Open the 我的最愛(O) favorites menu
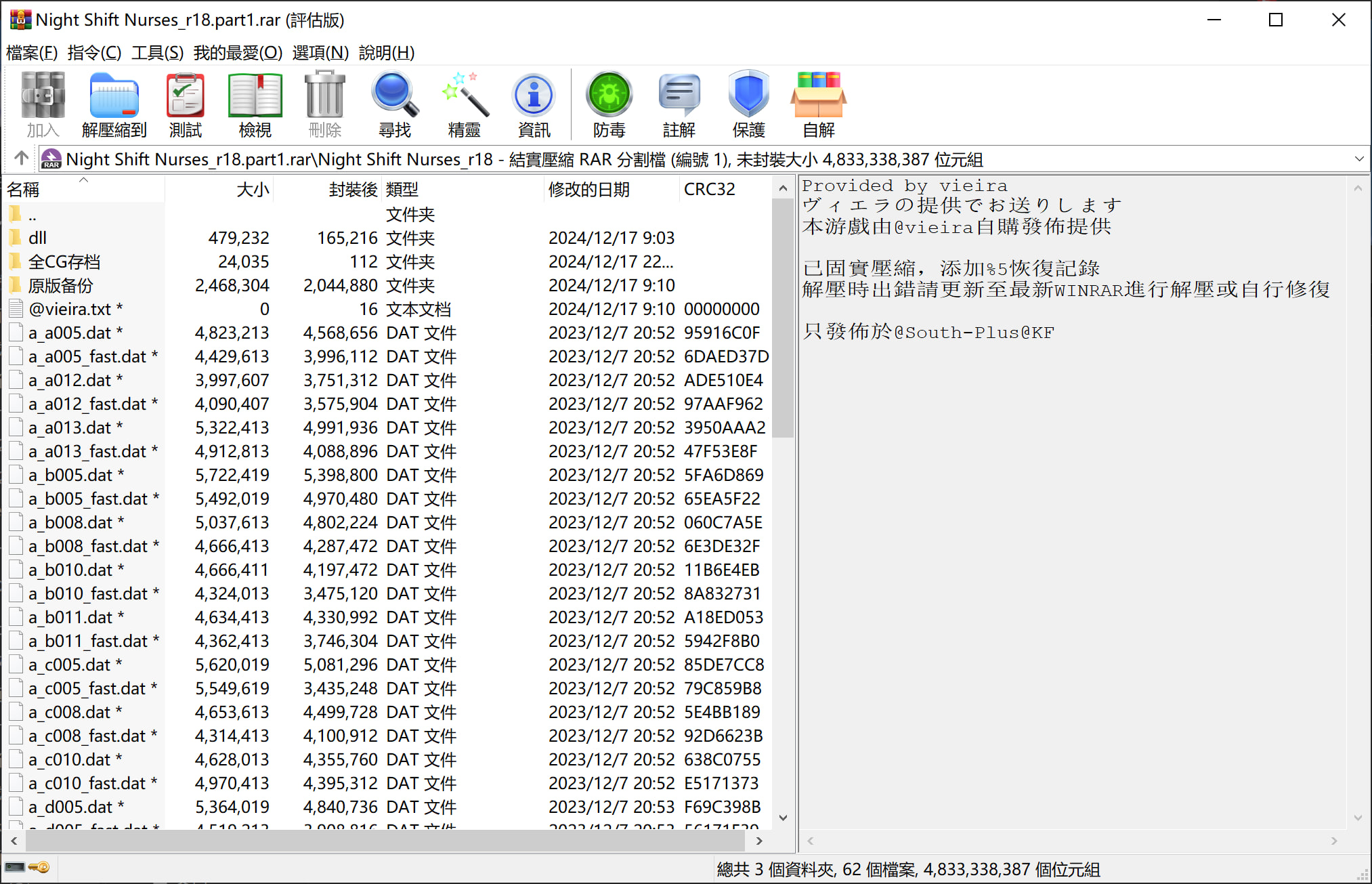The height and width of the screenshot is (884, 1372). [238, 52]
